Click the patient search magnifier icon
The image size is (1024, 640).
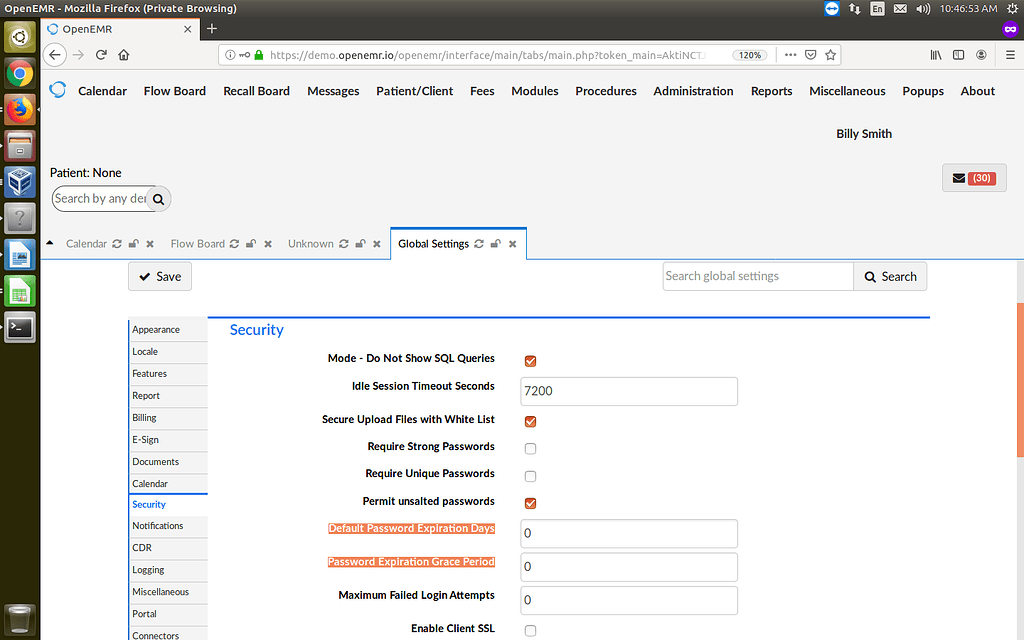point(158,199)
